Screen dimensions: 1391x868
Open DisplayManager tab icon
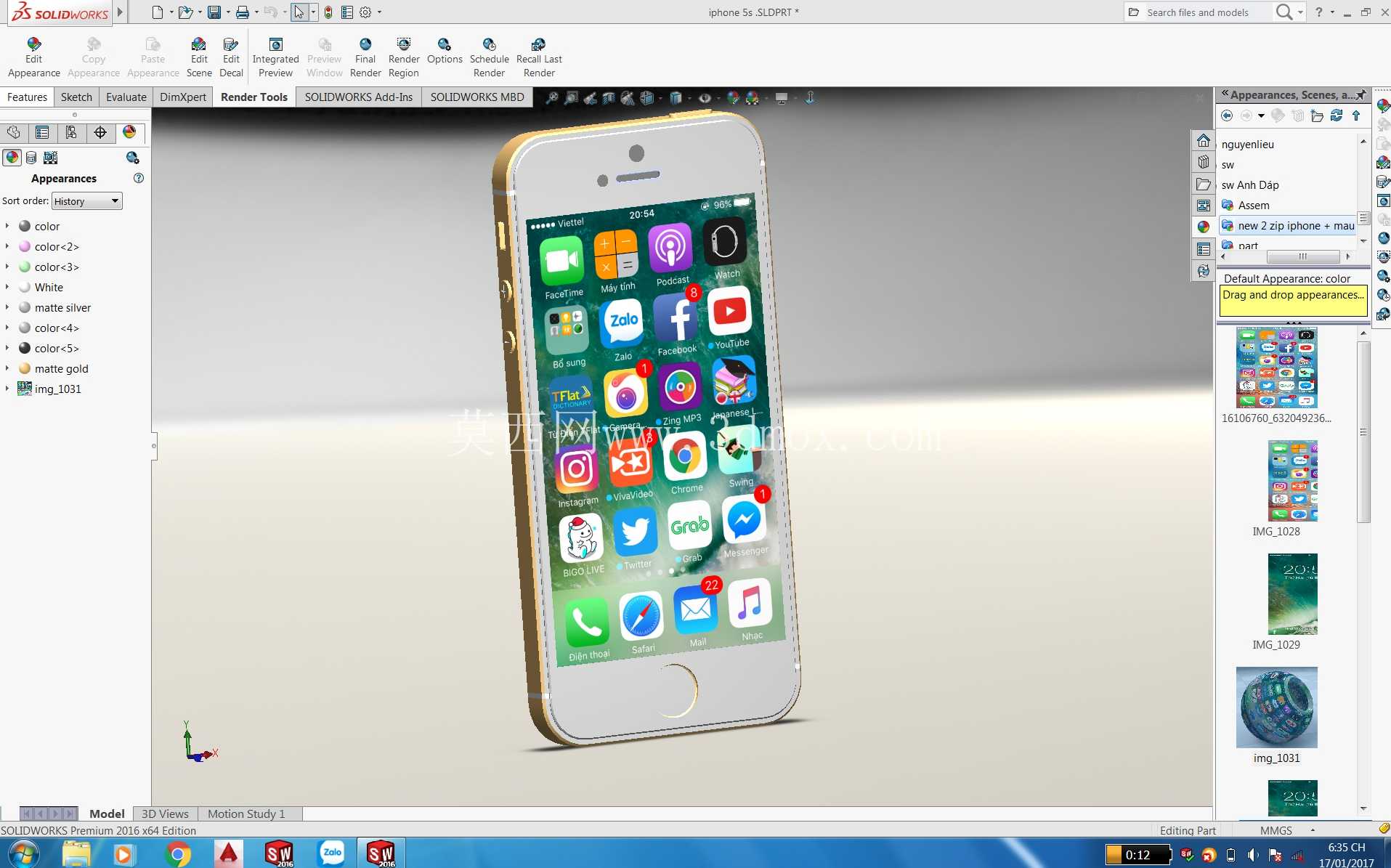pos(129,132)
